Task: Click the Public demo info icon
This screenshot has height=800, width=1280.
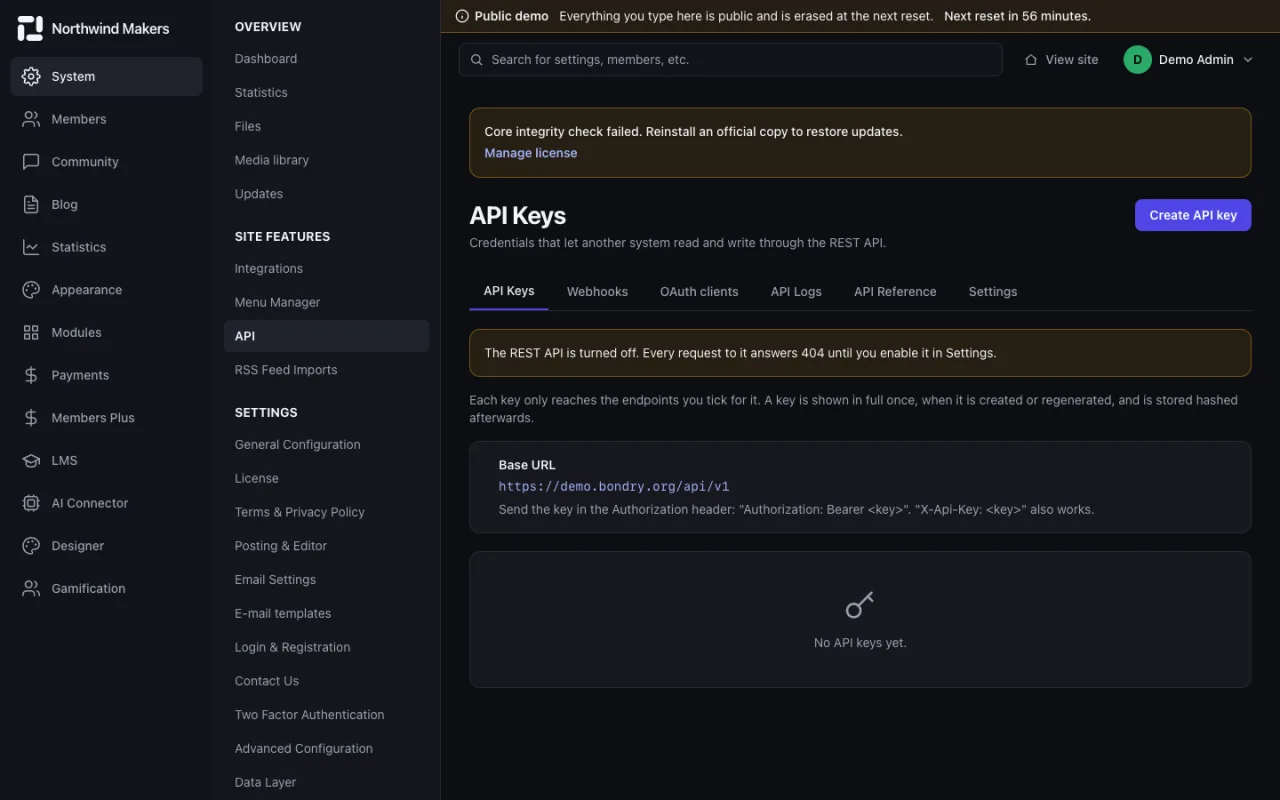Action: coord(462,16)
